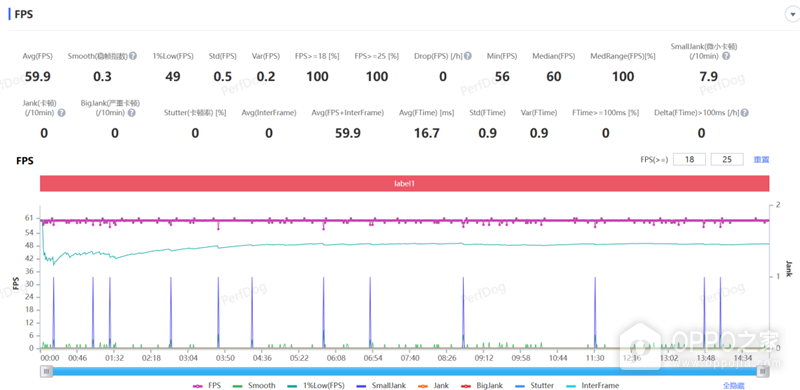Viewport: 800px width, 390px height.
Task: Click help icon beside Jank (/10min)
Action: (62, 113)
